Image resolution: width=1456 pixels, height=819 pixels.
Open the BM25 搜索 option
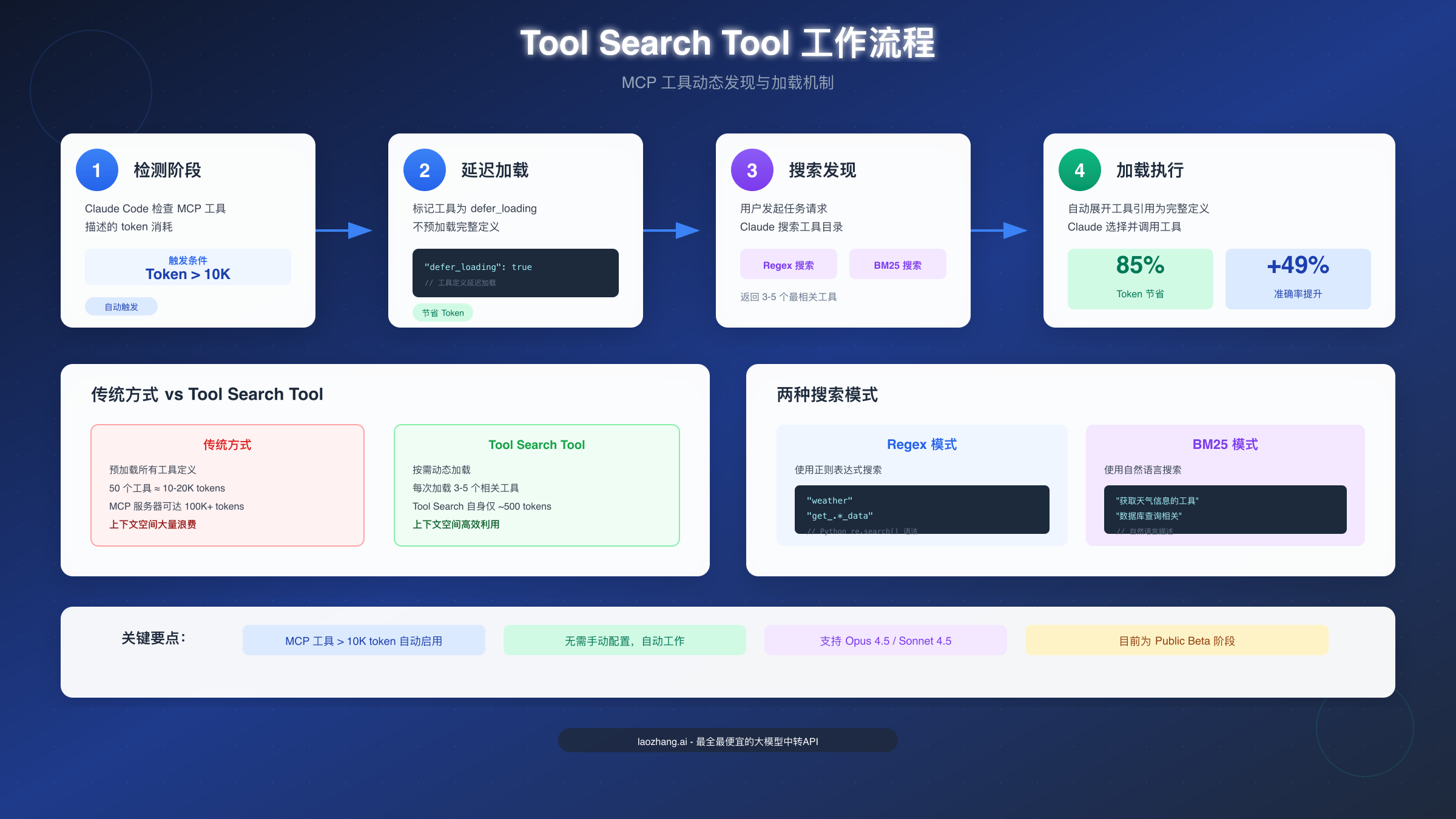pos(897,265)
